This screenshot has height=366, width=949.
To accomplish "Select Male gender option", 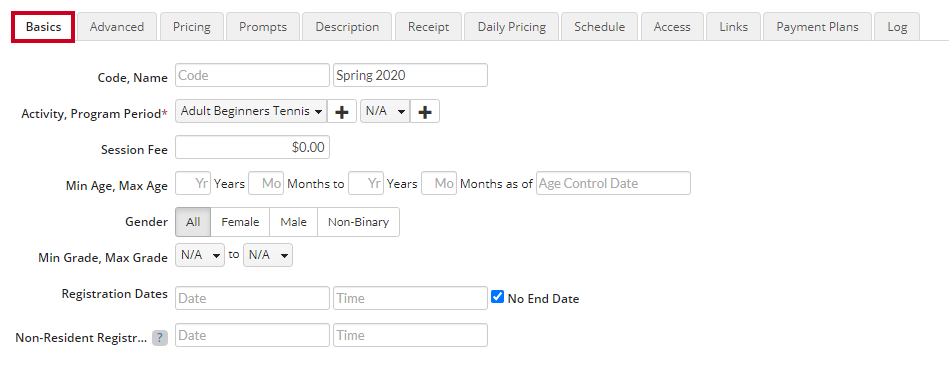I will tap(294, 222).
